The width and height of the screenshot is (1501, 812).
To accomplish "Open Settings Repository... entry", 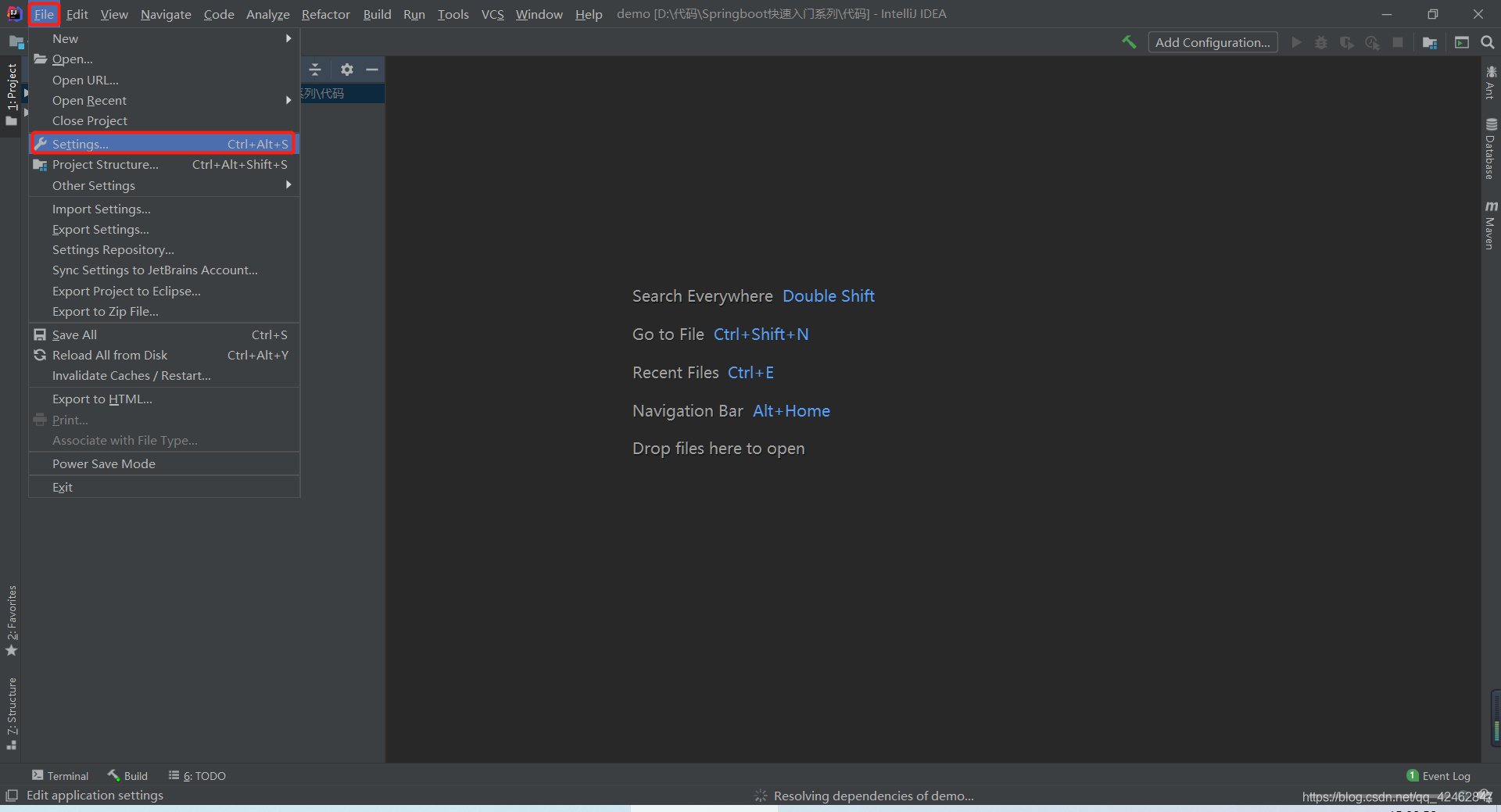I will click(164, 249).
